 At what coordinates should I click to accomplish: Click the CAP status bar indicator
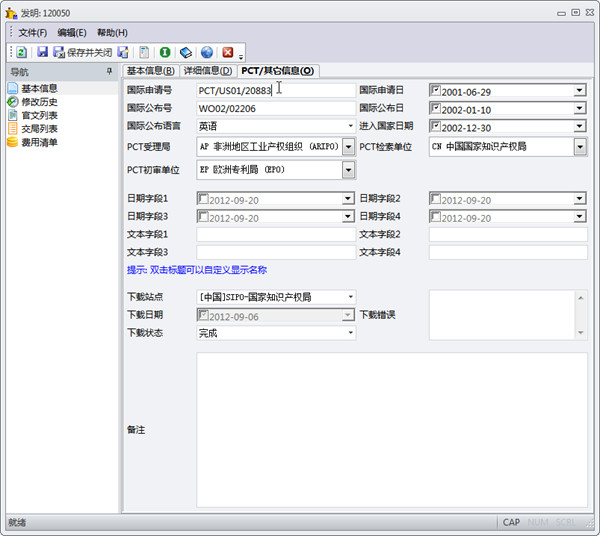(511, 522)
